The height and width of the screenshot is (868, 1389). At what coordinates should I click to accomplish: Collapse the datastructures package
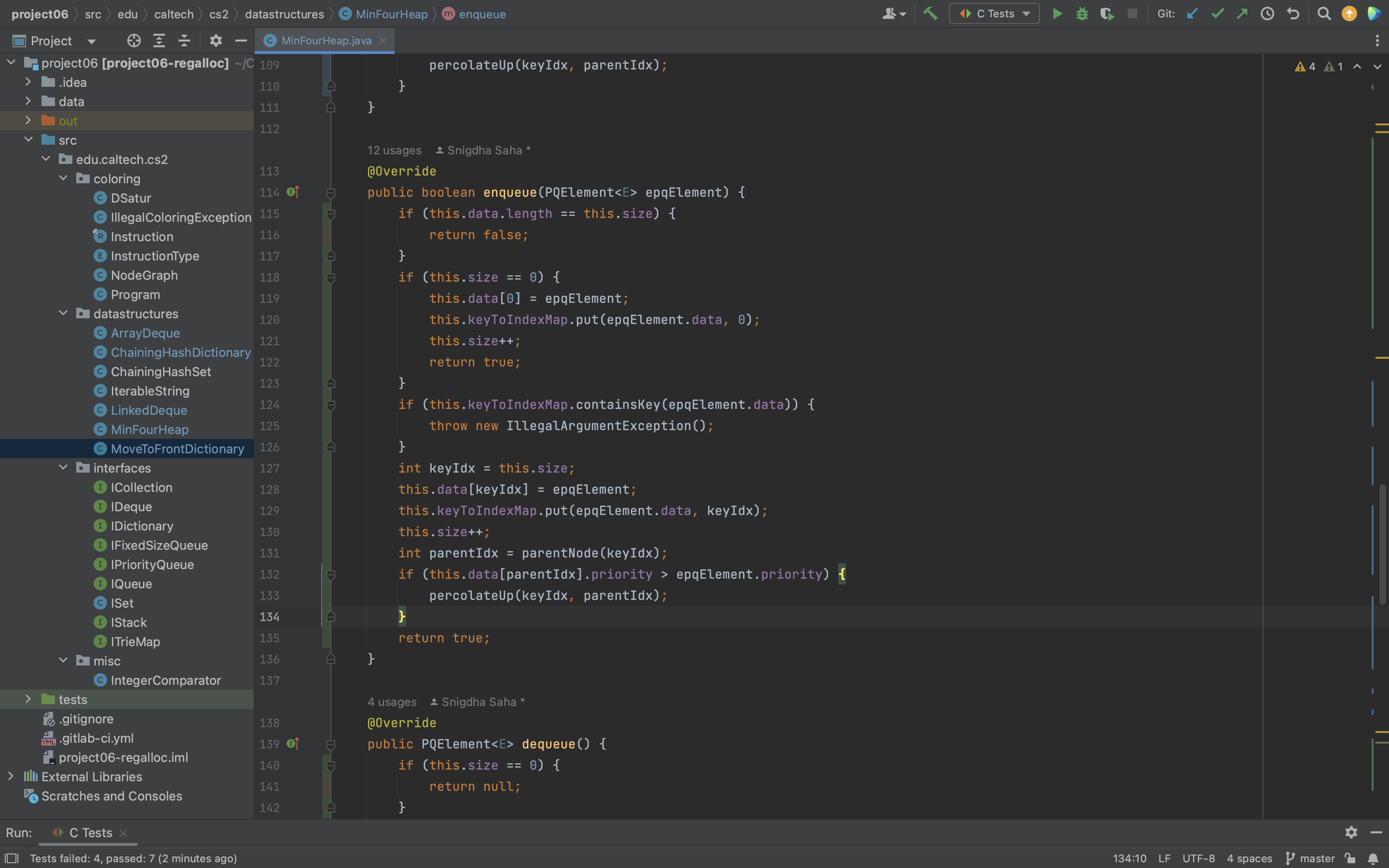click(63, 313)
